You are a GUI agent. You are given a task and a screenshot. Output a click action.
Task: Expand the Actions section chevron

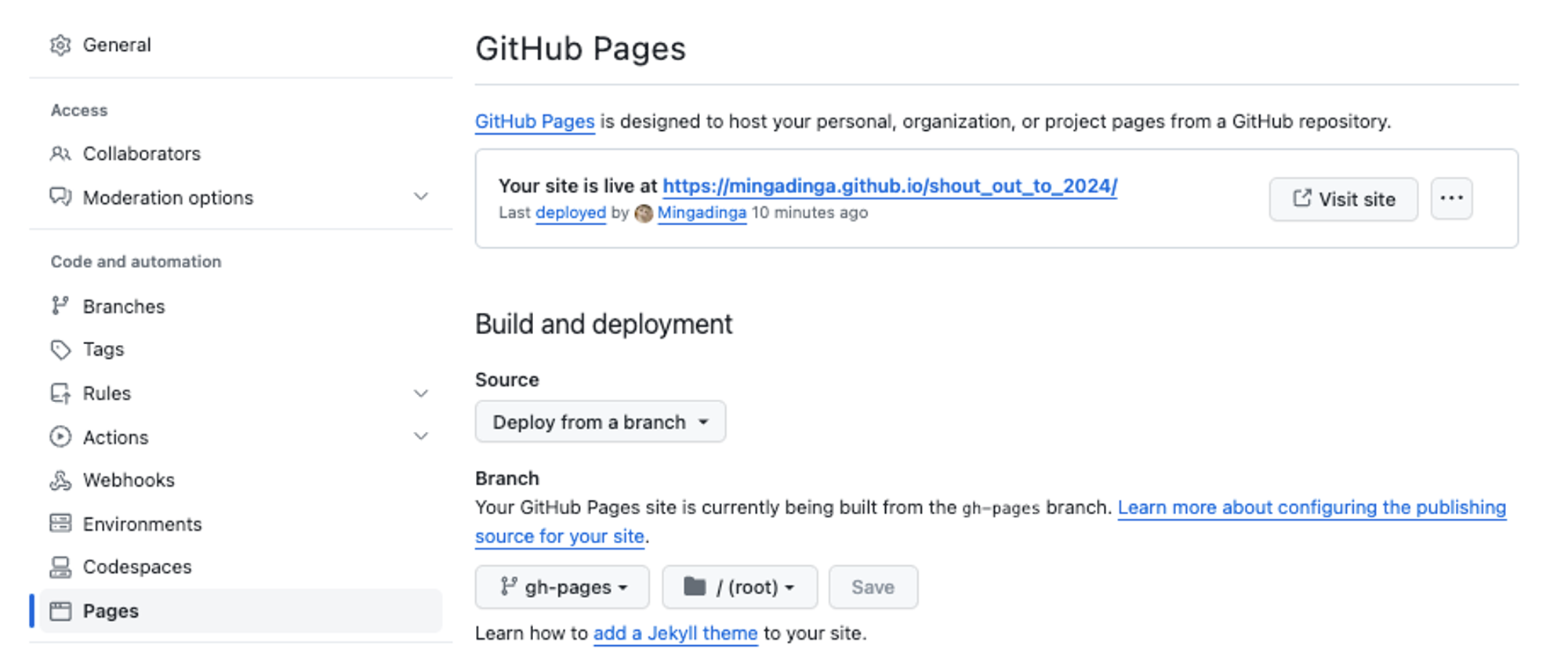click(x=421, y=437)
